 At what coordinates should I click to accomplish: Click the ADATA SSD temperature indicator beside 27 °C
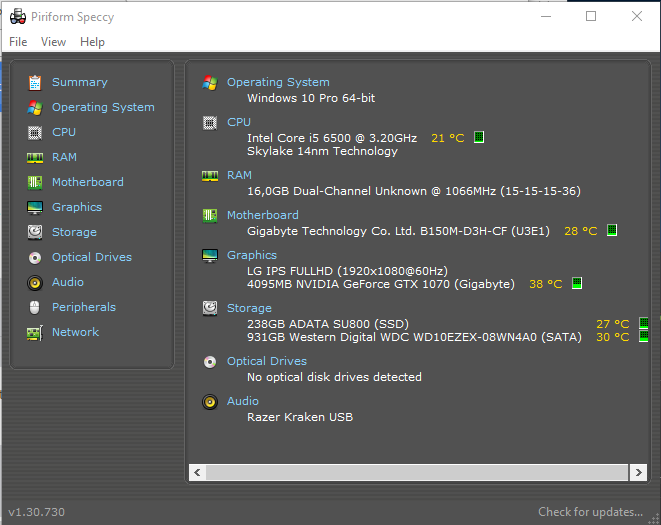(644, 323)
